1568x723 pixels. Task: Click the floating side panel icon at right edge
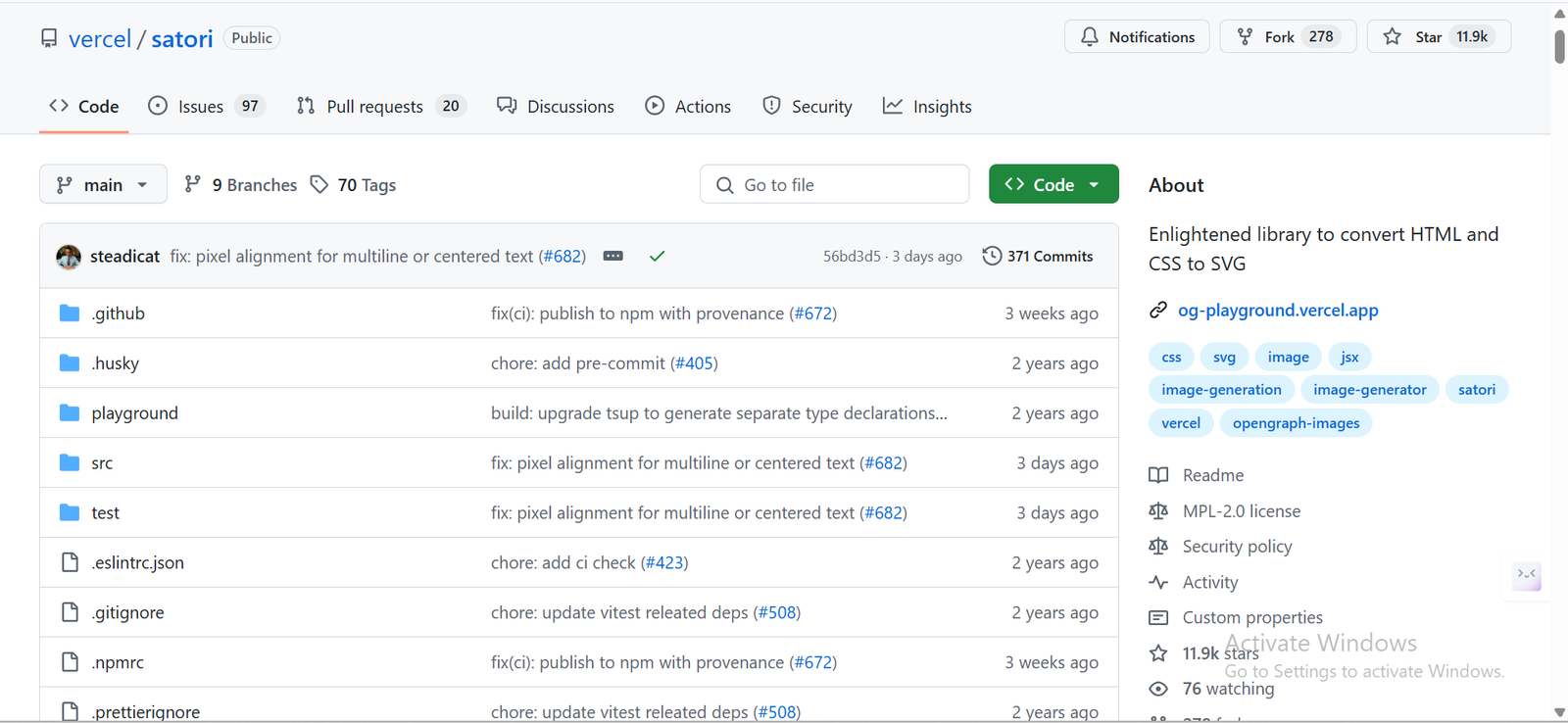[1527, 575]
